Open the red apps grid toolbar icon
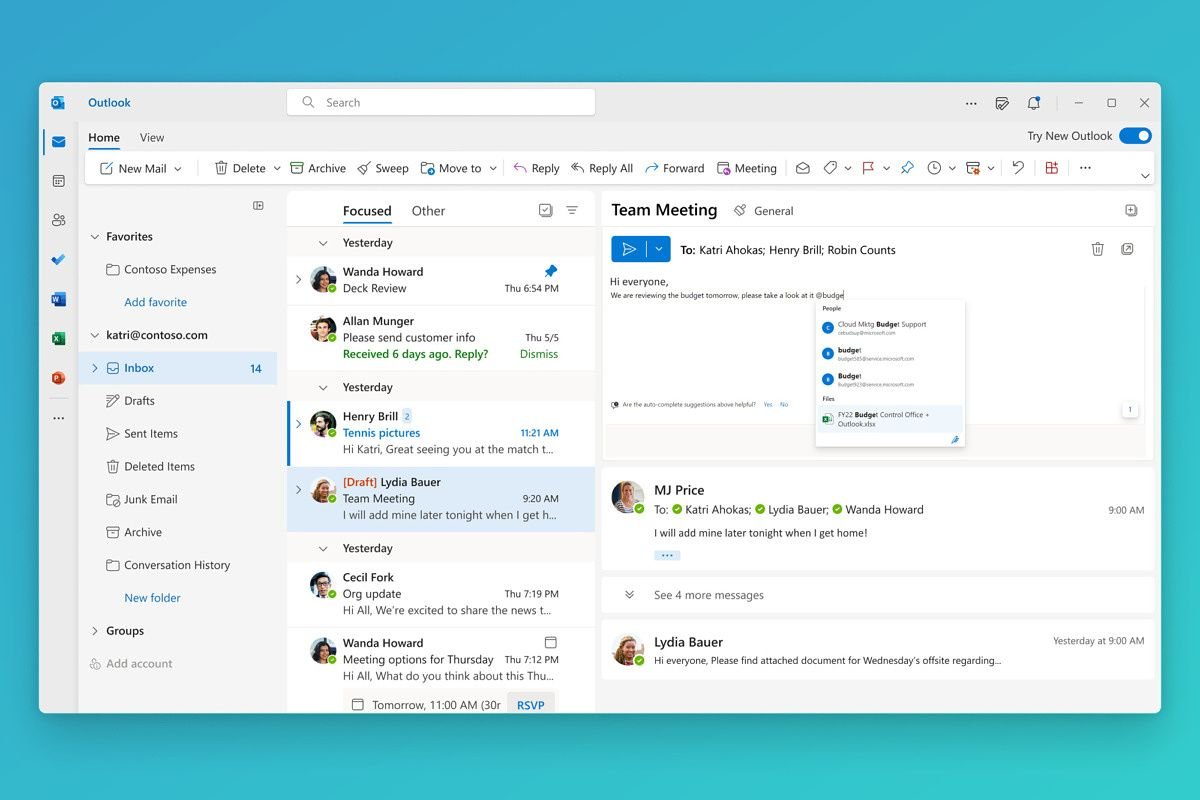The width and height of the screenshot is (1200, 800). click(1051, 168)
